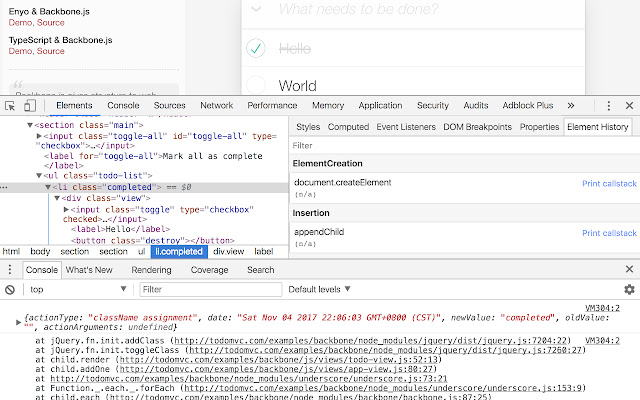Open the top execution context dropdown

point(78,289)
